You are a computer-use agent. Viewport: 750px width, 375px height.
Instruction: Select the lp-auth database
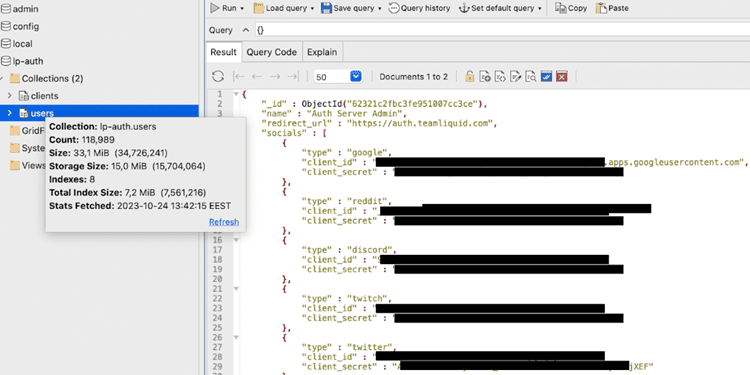pos(28,61)
